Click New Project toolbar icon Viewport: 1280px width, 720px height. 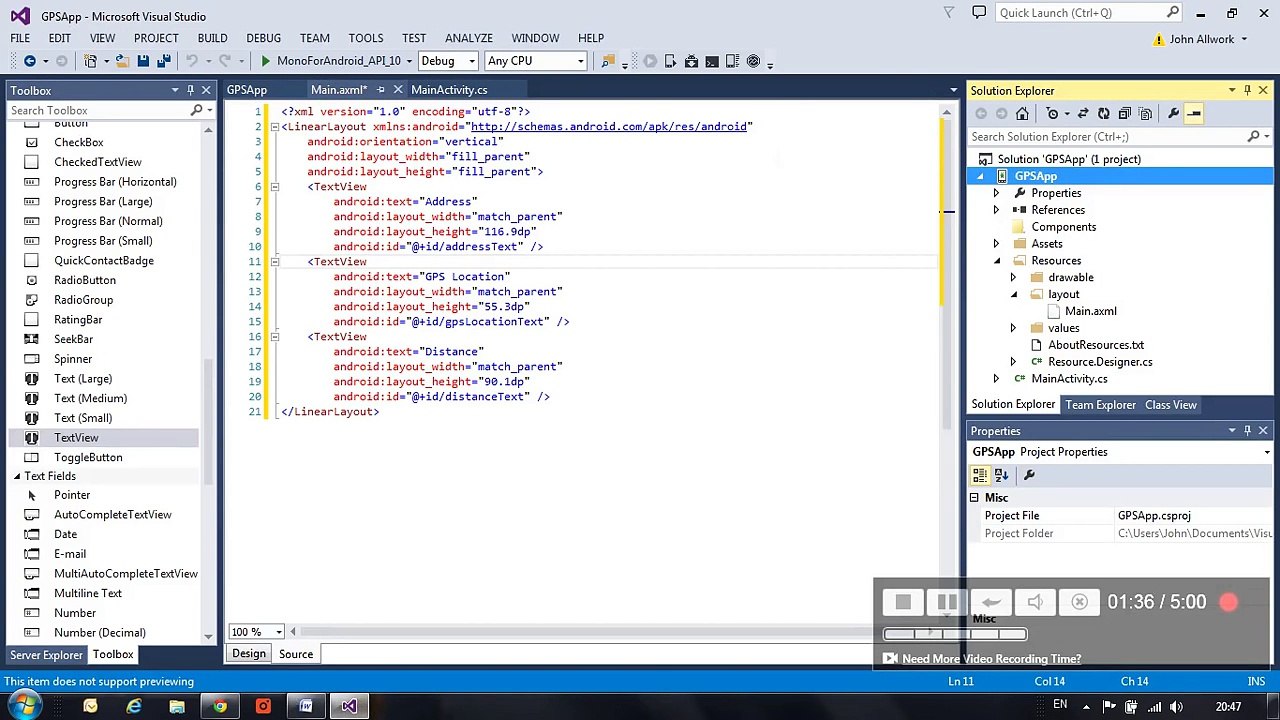(x=91, y=61)
